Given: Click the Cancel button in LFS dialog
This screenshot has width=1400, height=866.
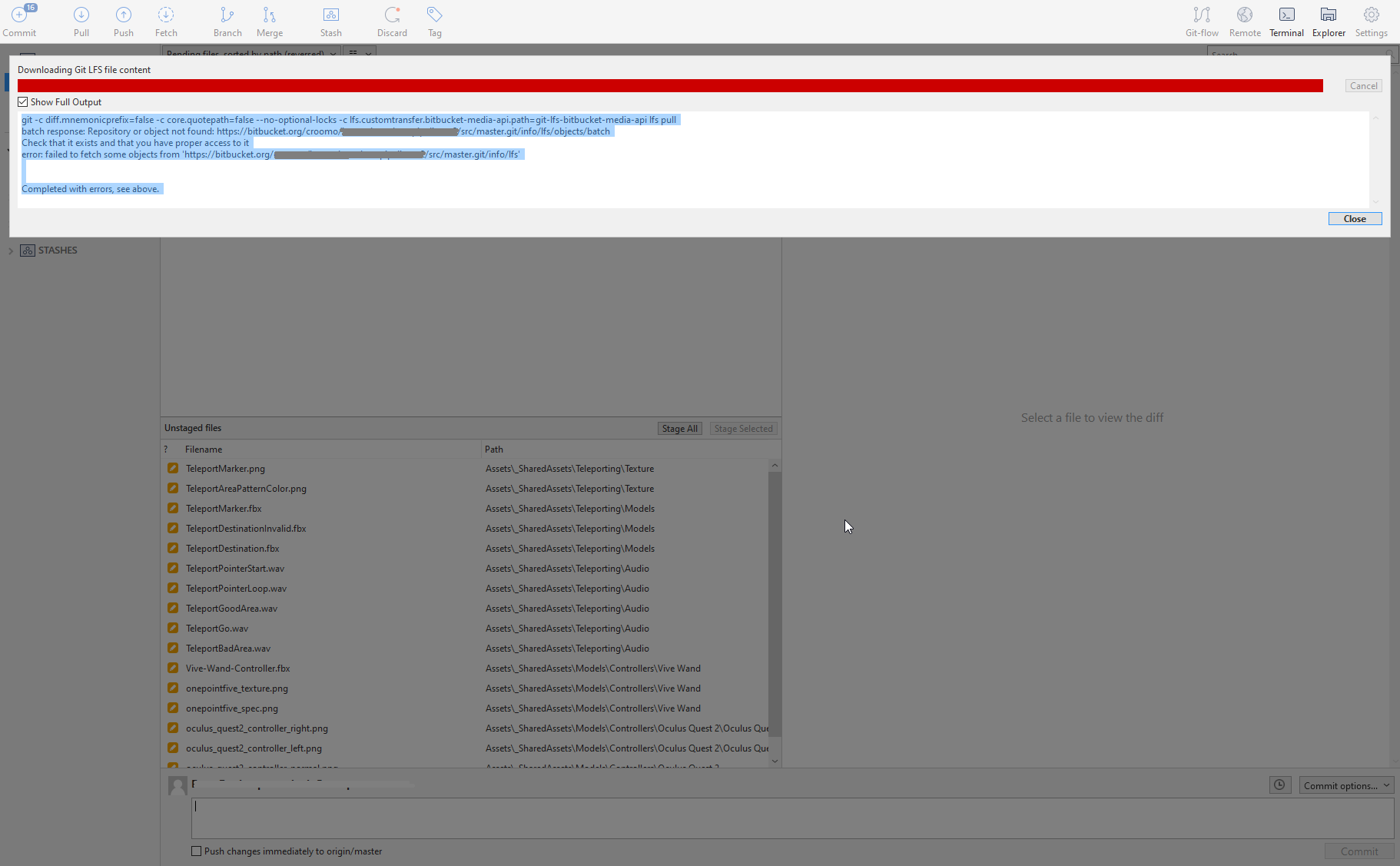Looking at the screenshot, I should [x=1364, y=86].
